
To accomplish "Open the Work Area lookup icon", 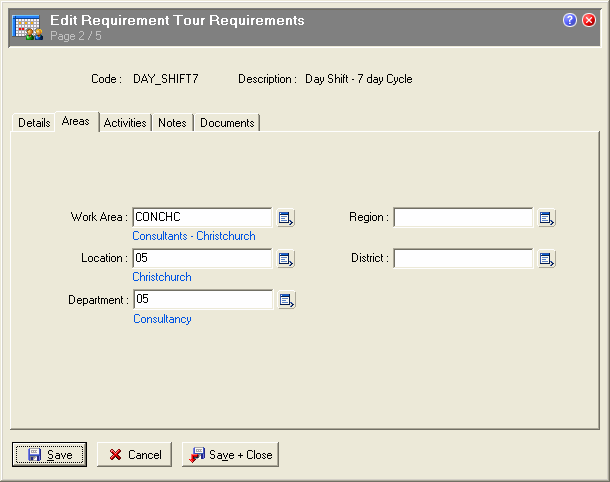I will [286, 218].
